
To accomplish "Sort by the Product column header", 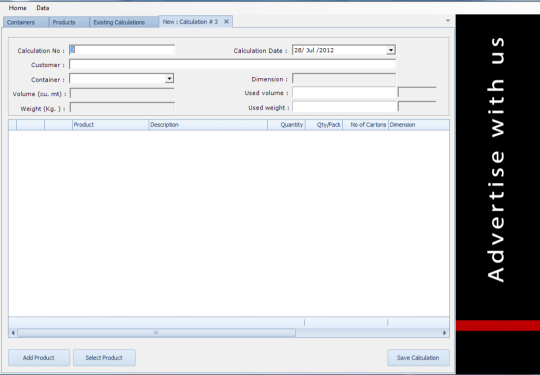I will click(x=111, y=125).
